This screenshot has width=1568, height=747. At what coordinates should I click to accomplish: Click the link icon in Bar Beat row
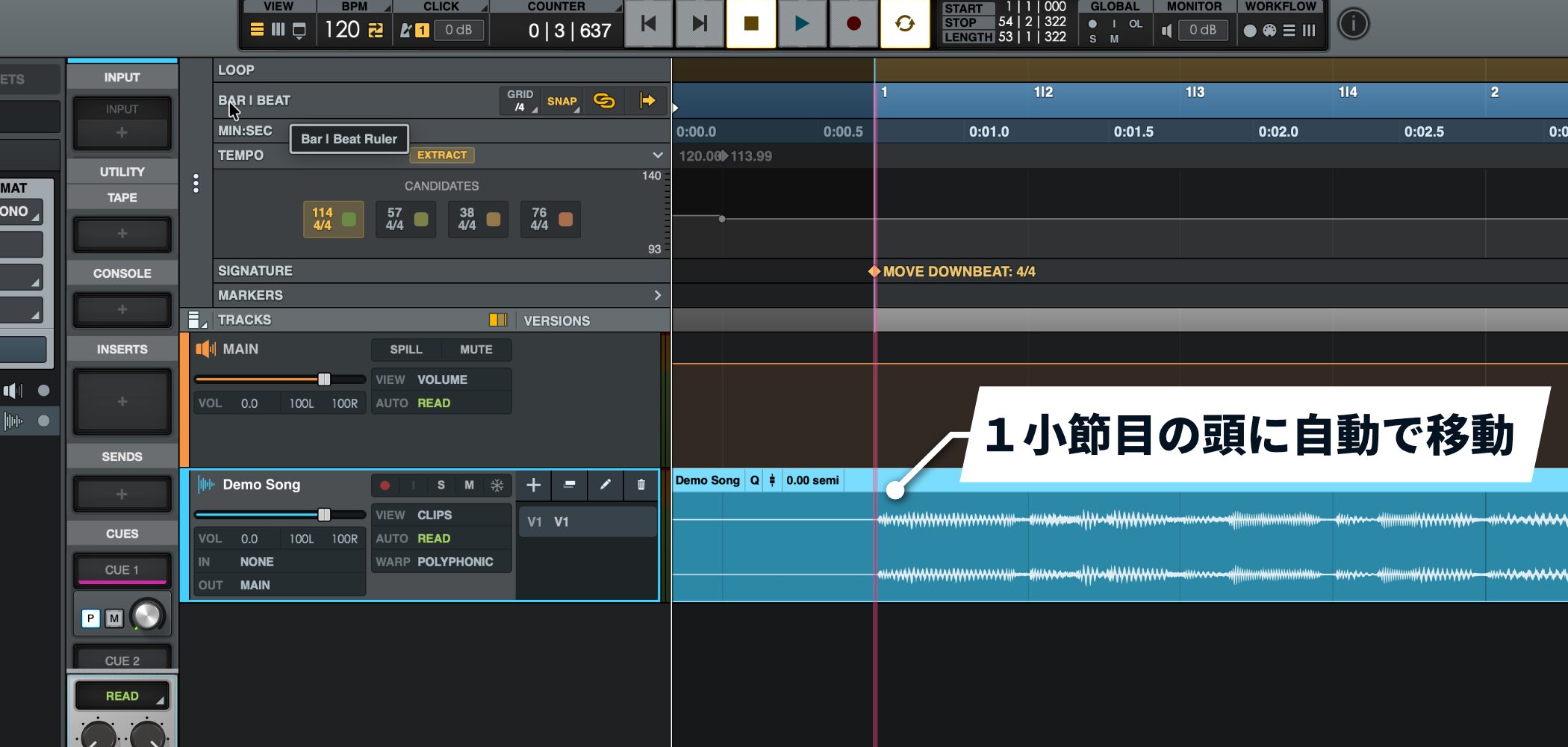(603, 101)
